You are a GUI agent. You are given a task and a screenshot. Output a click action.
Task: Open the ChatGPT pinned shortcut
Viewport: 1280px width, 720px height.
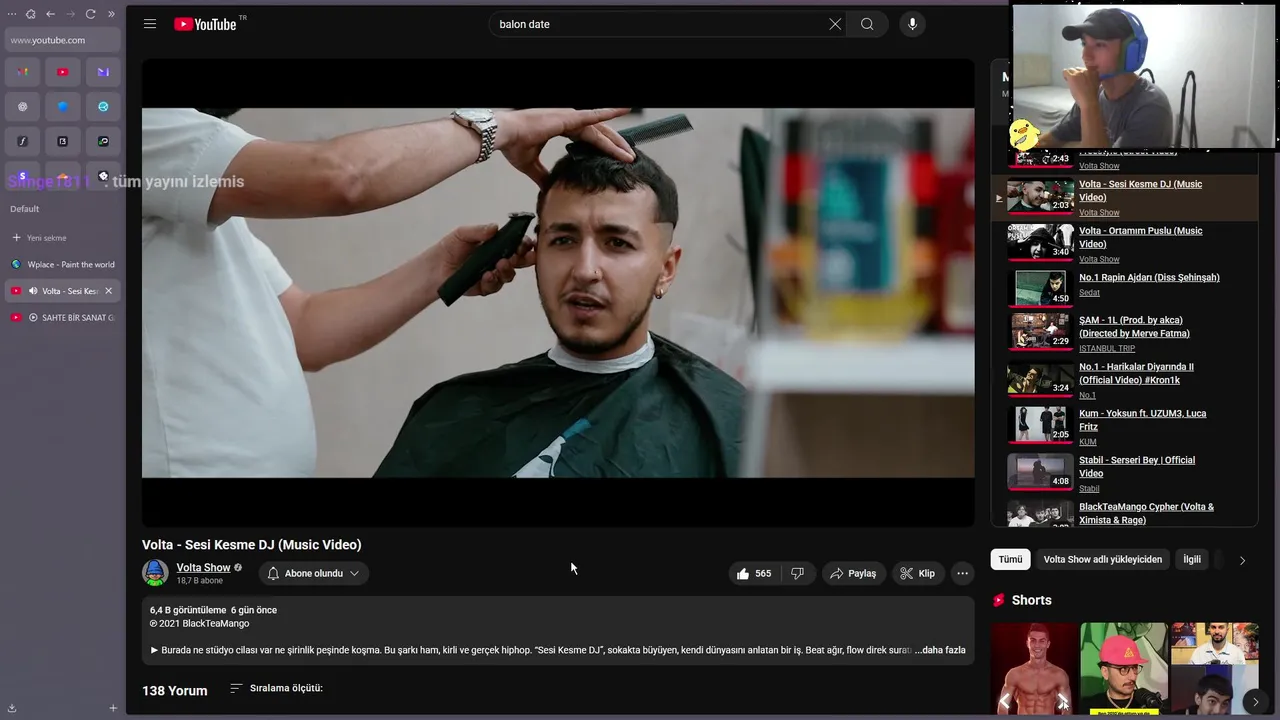[x=23, y=107]
